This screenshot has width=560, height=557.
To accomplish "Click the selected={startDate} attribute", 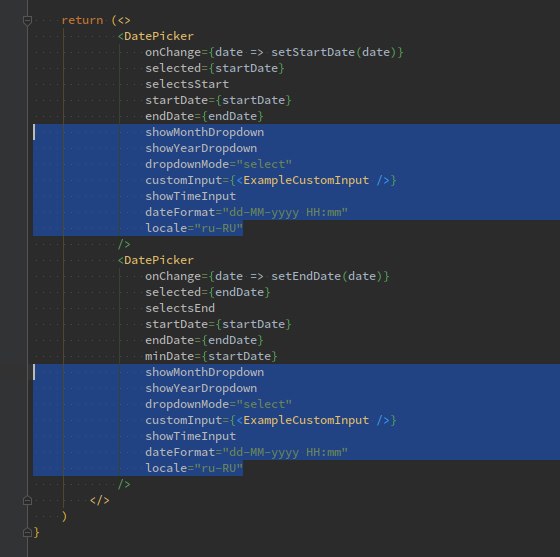I will 215,68.
